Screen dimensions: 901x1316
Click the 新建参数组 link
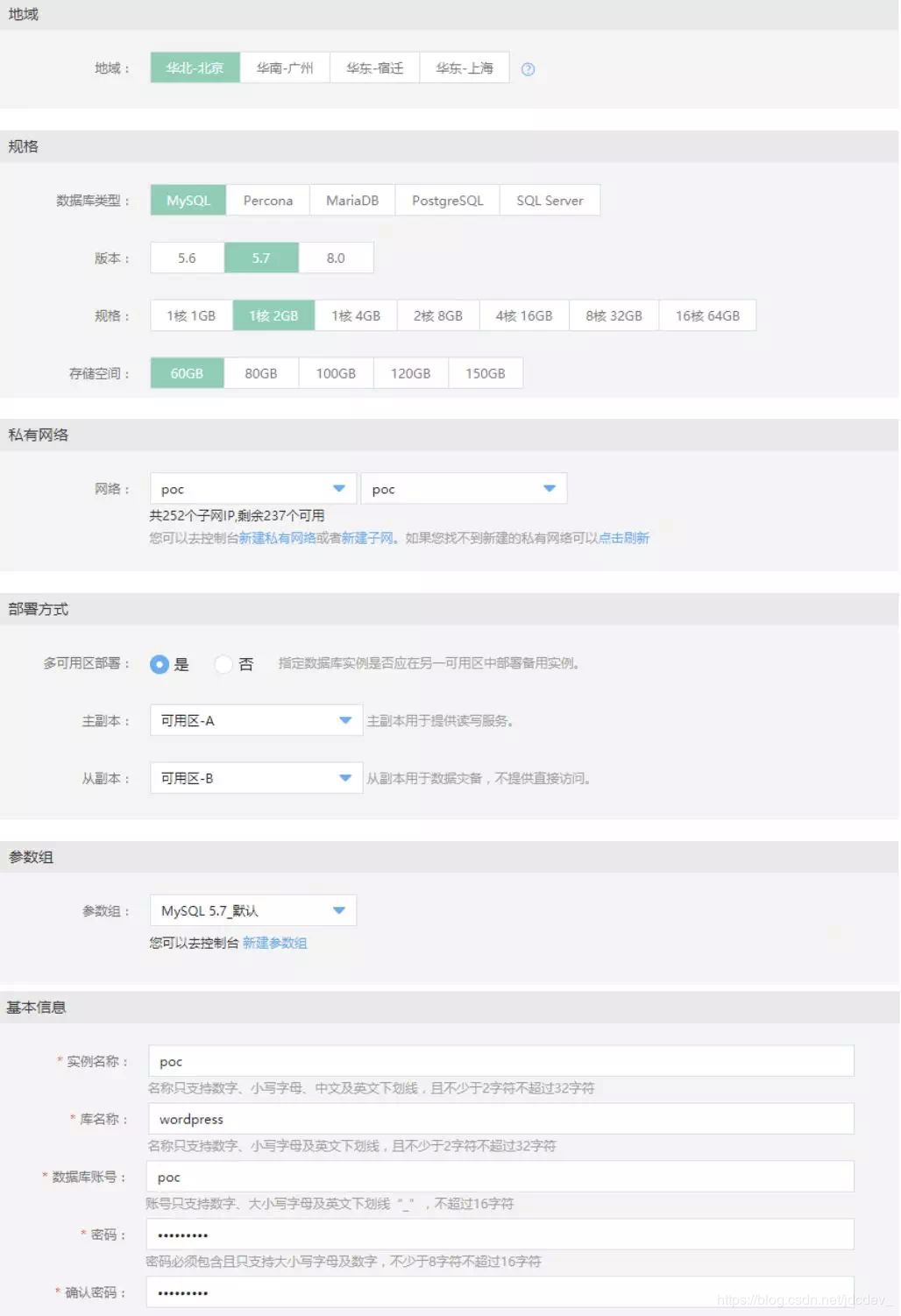click(274, 943)
